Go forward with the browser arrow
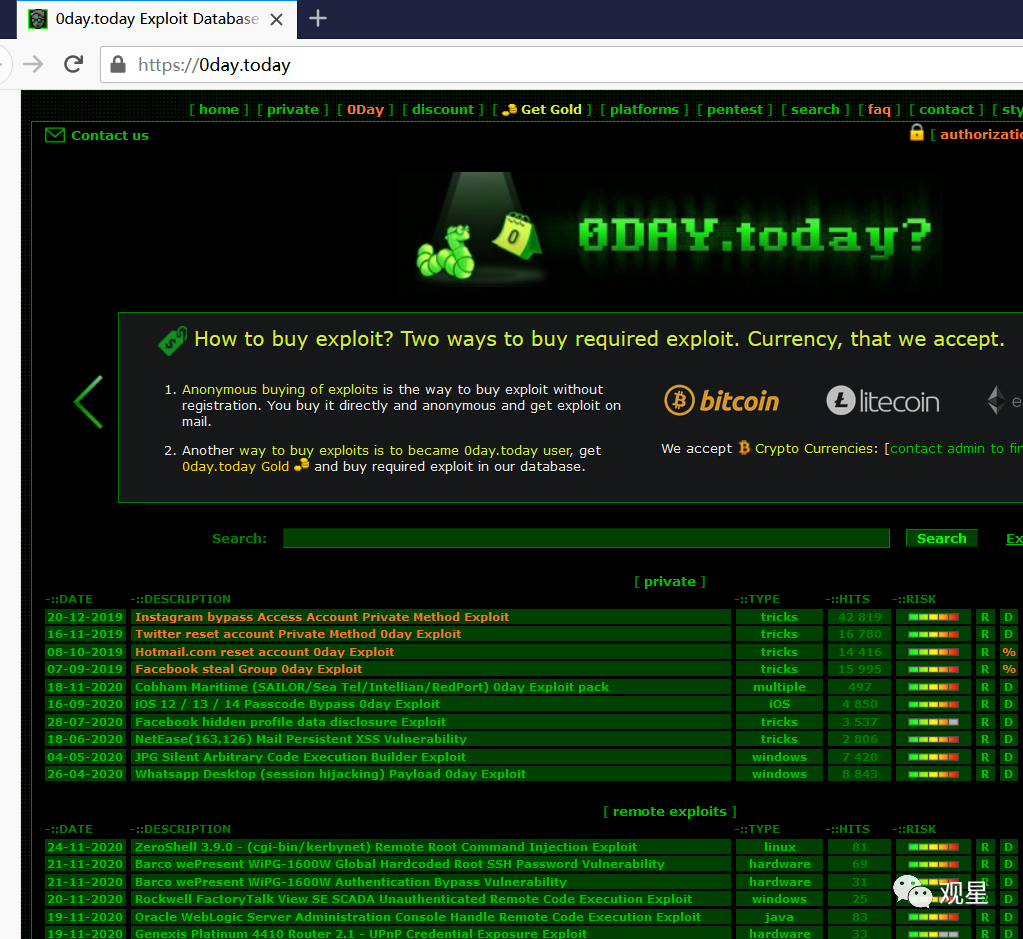This screenshot has height=939, width=1023. (x=33, y=64)
